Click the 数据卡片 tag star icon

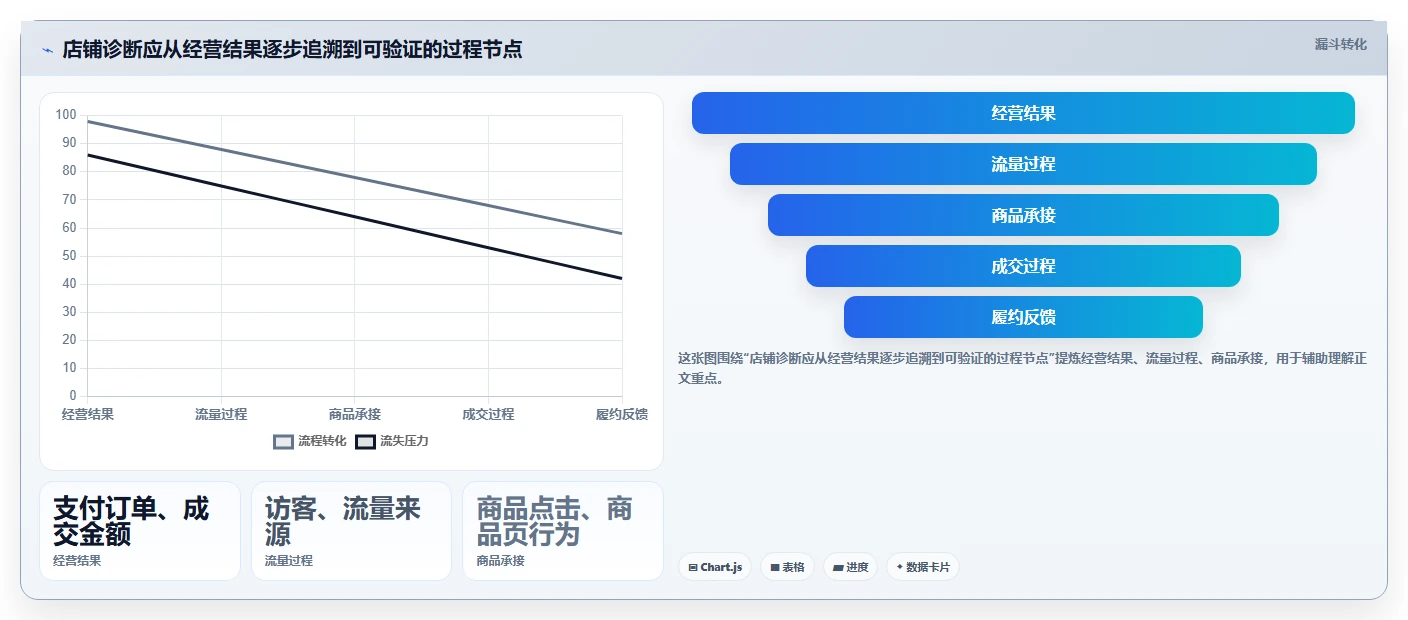(x=900, y=567)
